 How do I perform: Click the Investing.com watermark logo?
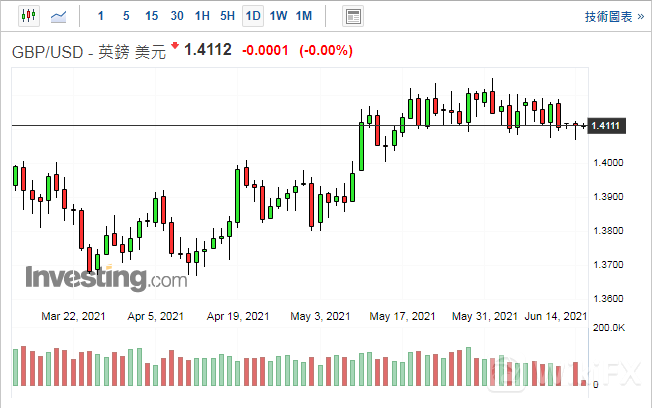(105, 277)
